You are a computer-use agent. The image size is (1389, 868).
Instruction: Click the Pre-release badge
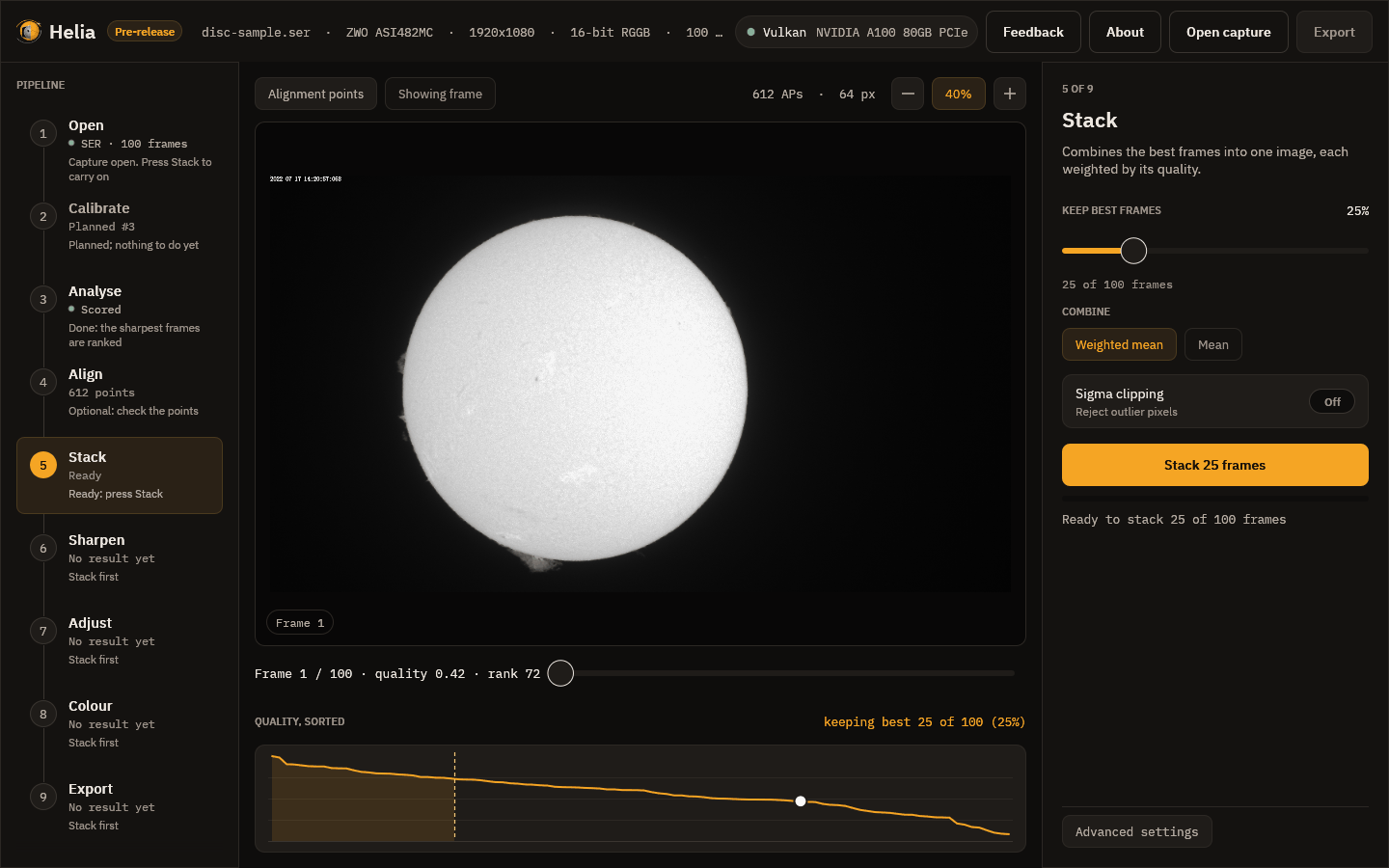[145, 32]
